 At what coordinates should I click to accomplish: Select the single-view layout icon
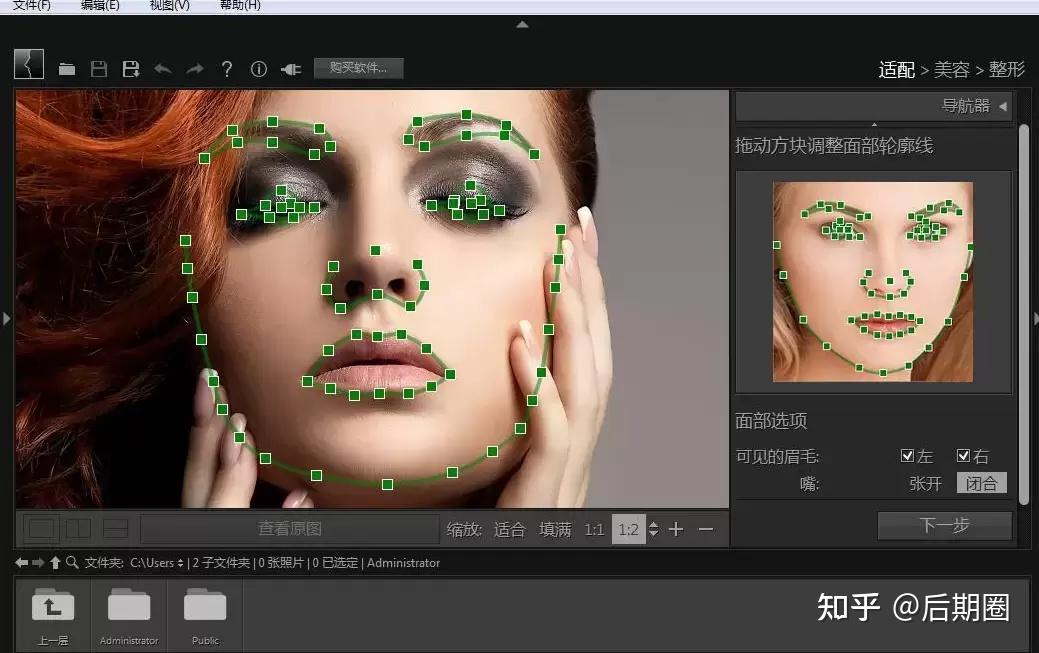click(40, 528)
